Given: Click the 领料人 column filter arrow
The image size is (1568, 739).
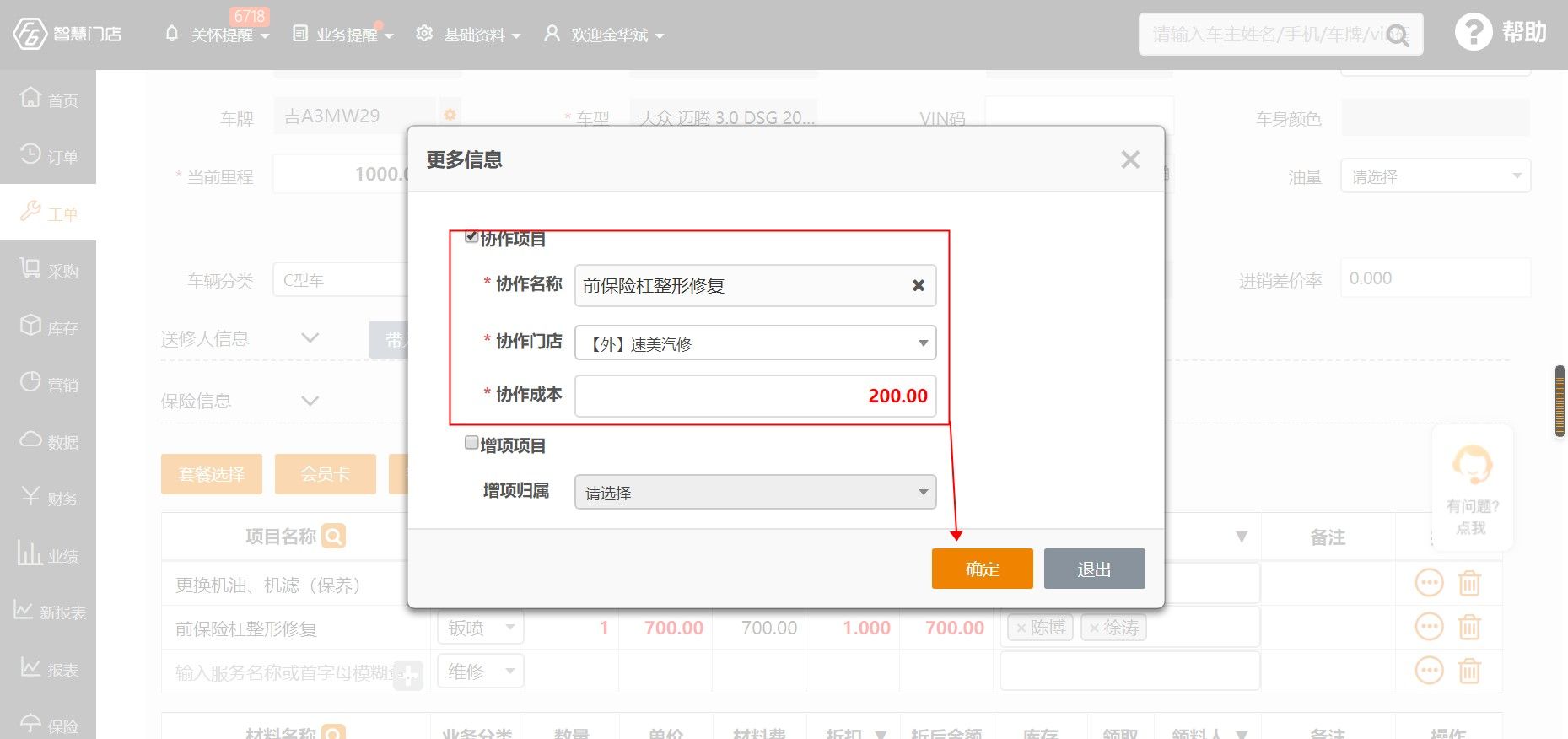Looking at the screenshot, I should [1241, 733].
